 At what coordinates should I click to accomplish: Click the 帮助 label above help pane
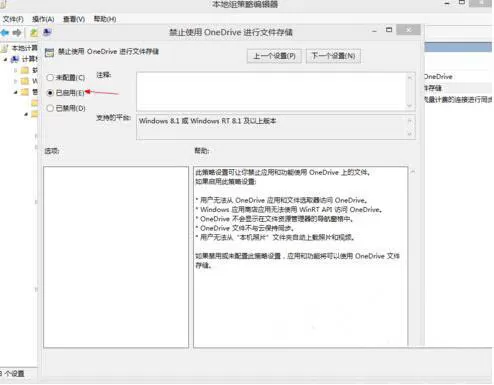(x=202, y=151)
